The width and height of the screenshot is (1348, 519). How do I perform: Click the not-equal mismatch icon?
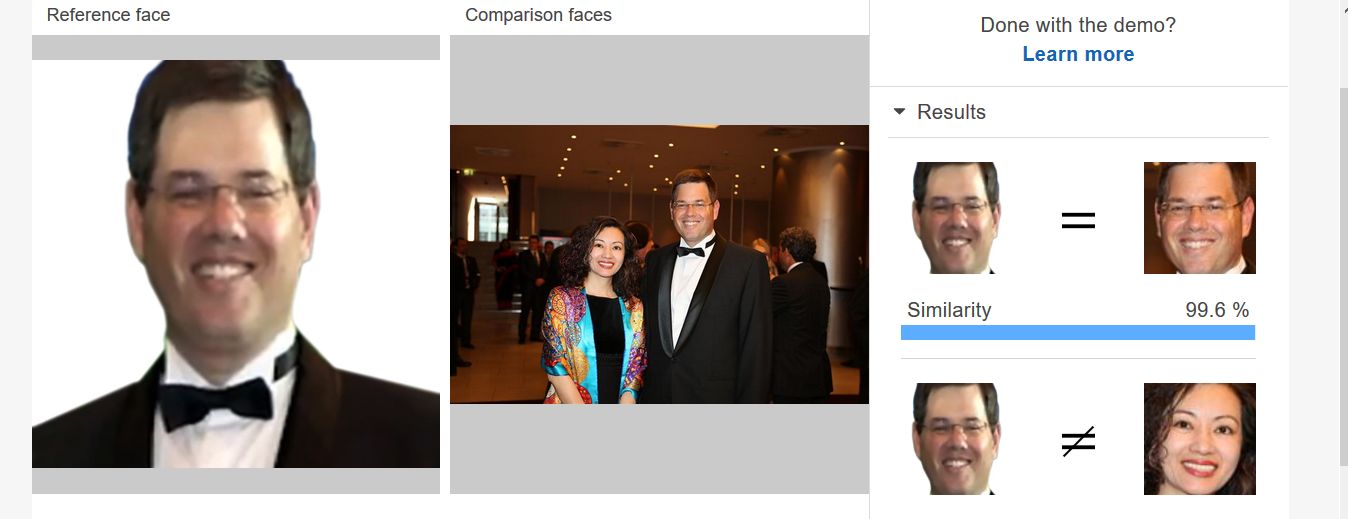pyautogui.click(x=1078, y=441)
